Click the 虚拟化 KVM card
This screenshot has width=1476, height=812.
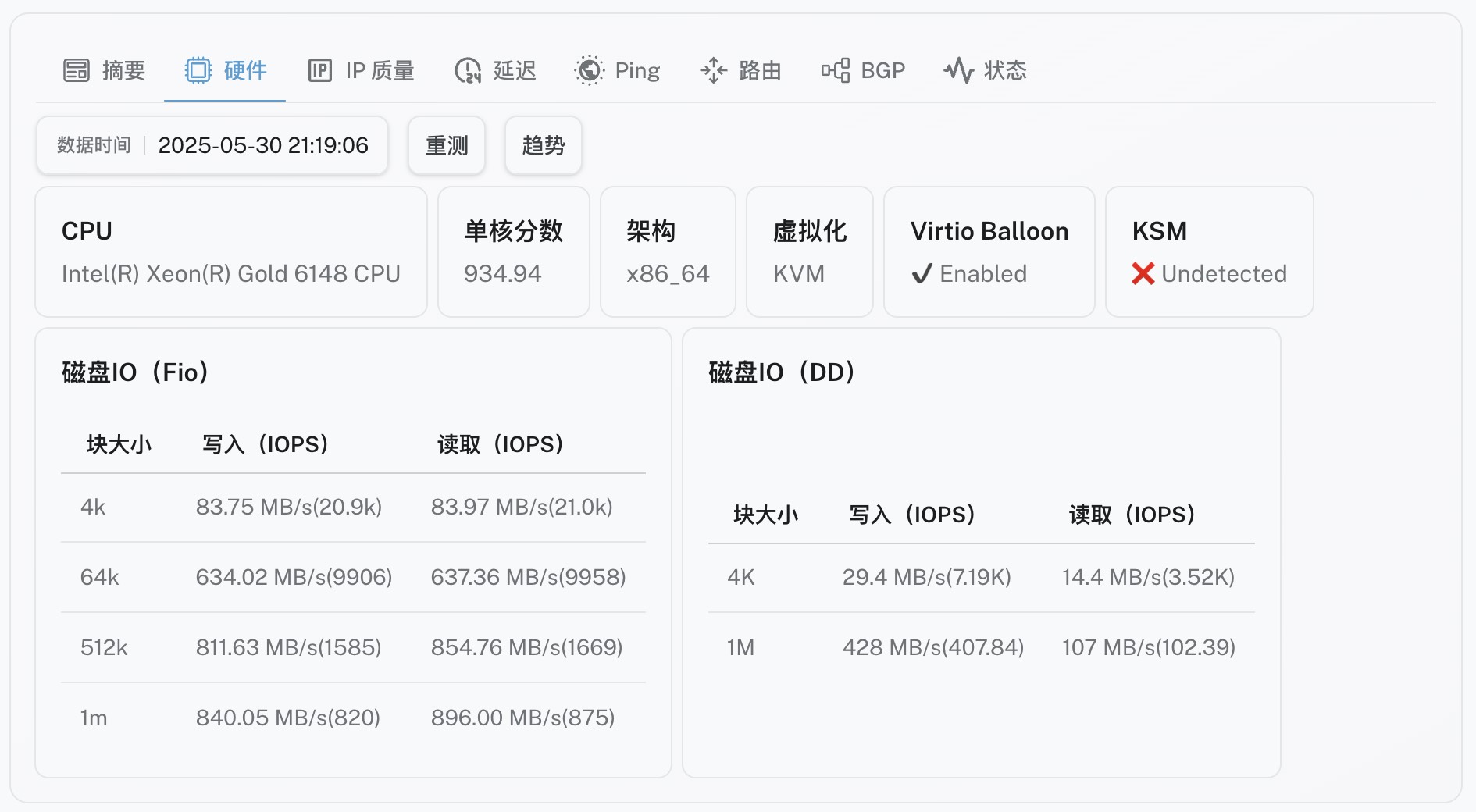[x=809, y=251]
